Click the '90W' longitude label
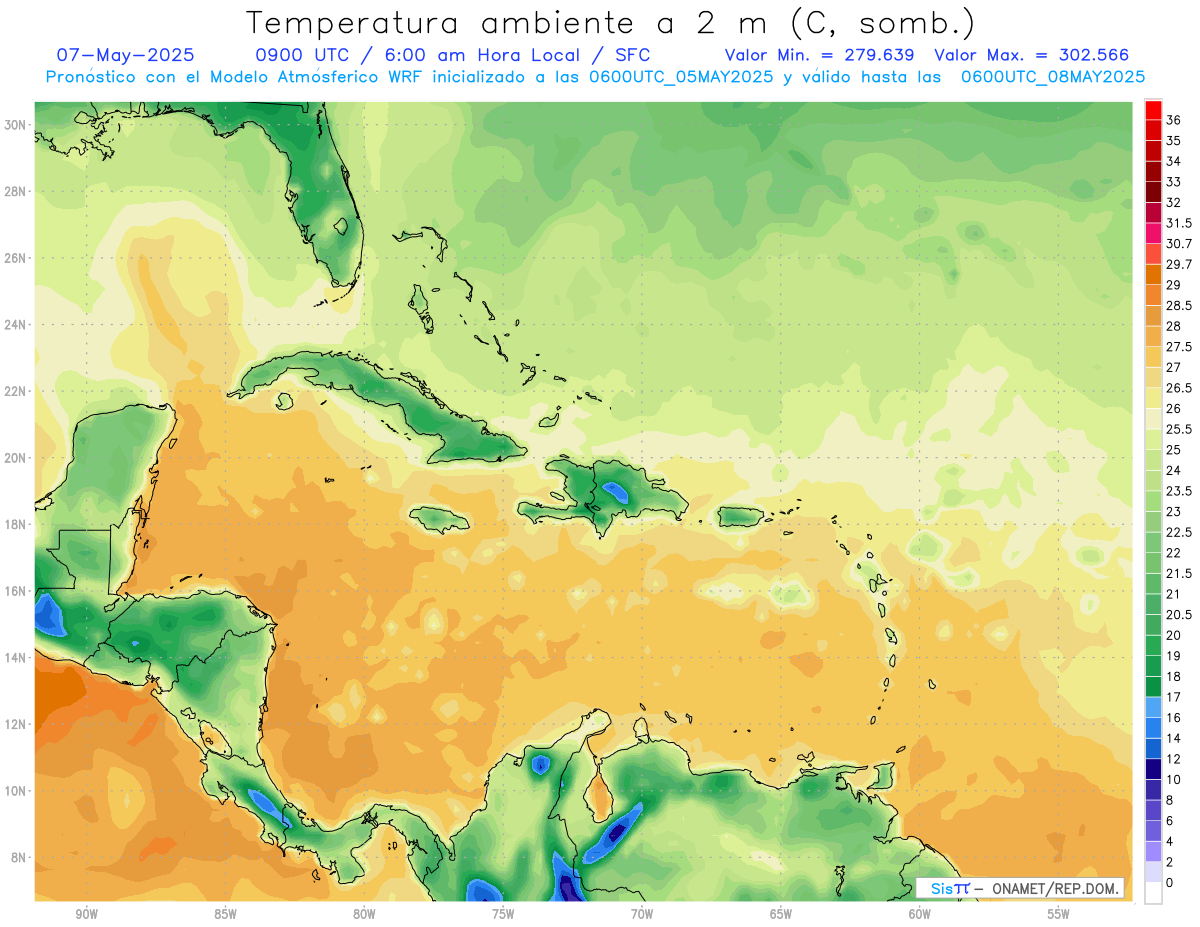Screen dimensions: 1200x927 point(87,915)
